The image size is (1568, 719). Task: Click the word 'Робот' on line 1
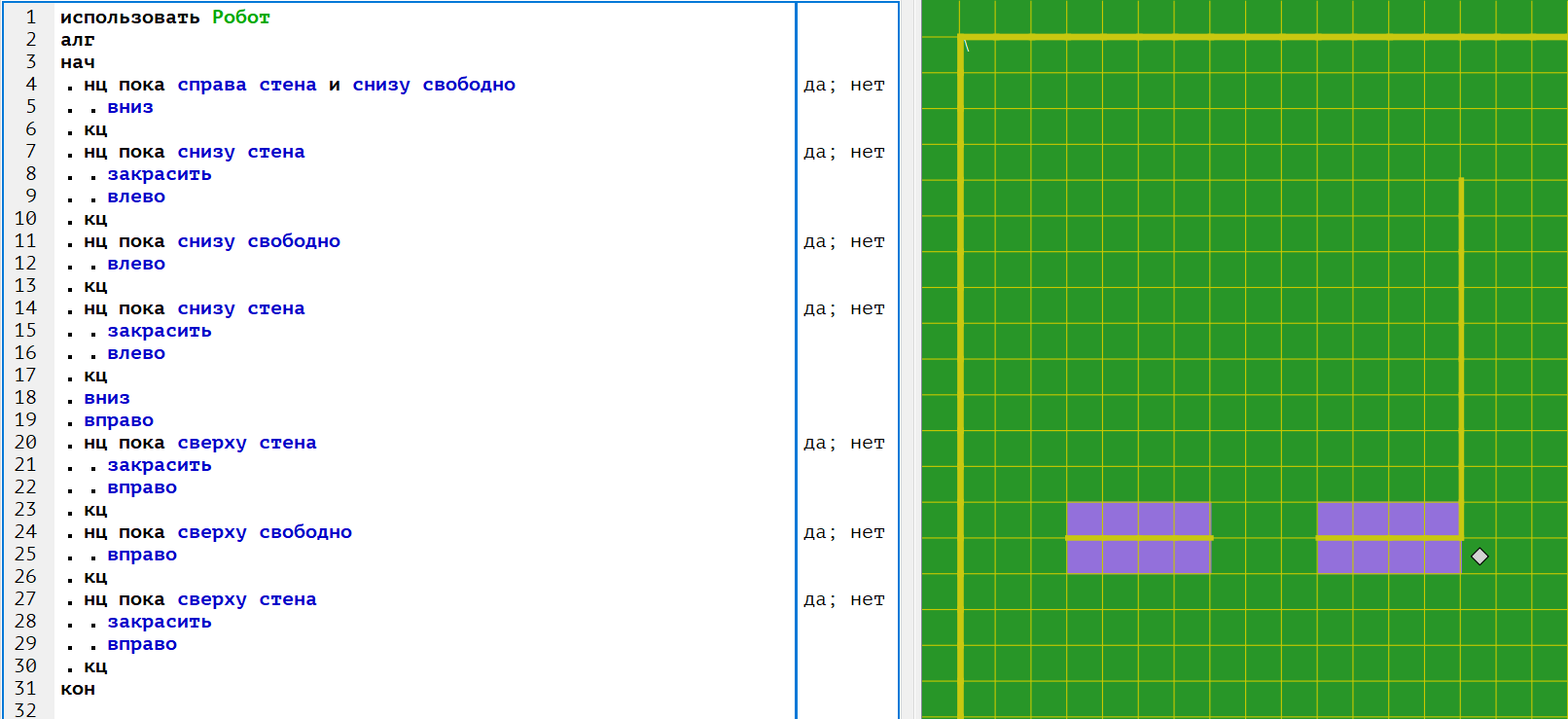tap(240, 18)
